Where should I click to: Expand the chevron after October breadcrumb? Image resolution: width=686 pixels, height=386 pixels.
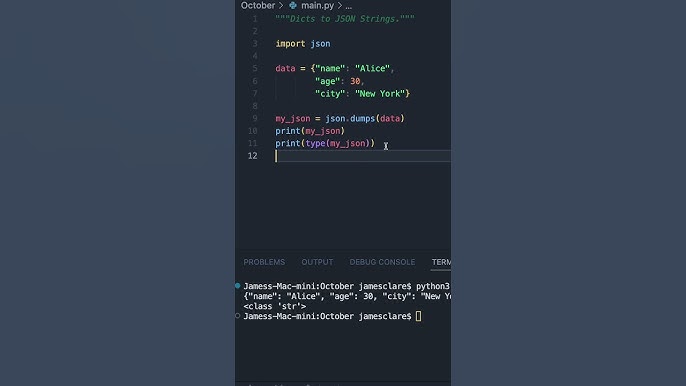click(x=281, y=6)
